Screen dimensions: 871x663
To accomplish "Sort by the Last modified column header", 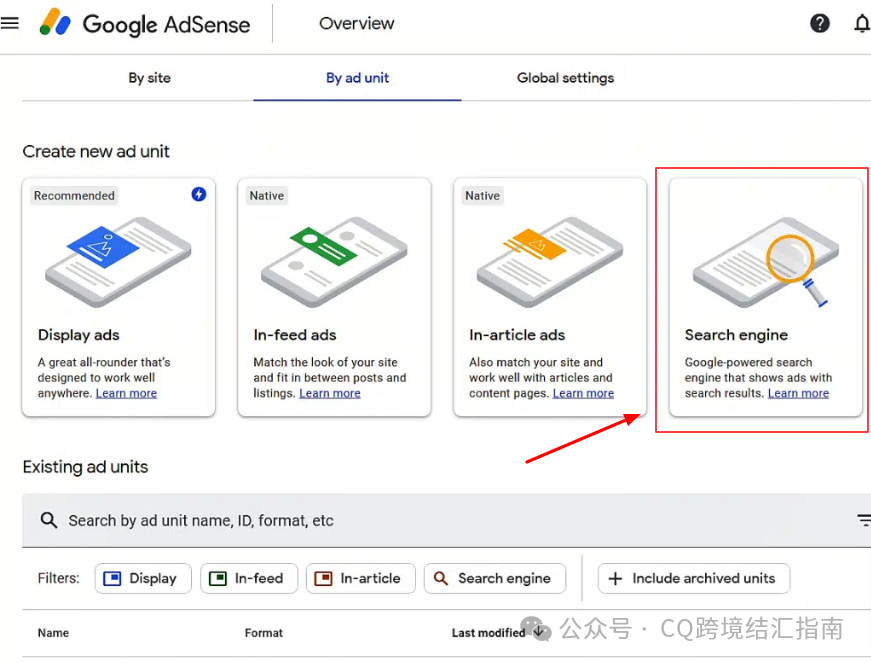I will tap(488, 632).
